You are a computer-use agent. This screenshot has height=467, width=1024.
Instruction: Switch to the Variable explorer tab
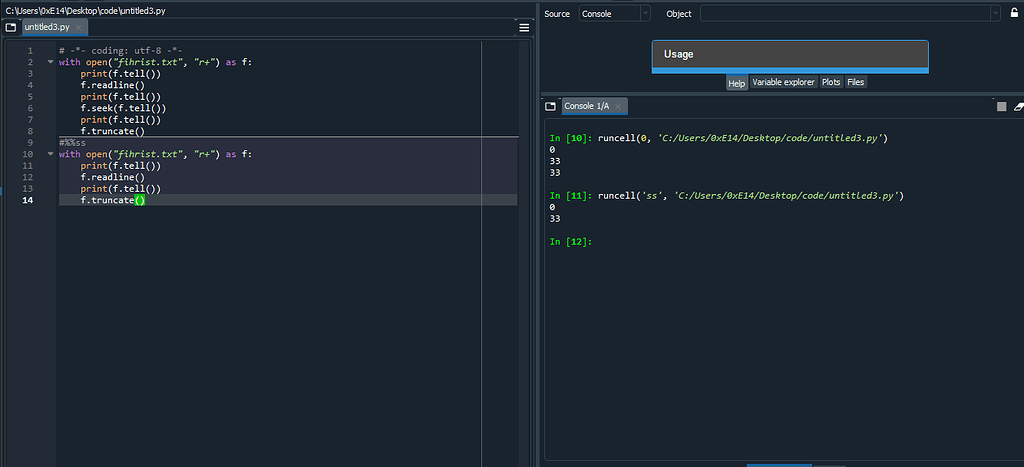(x=783, y=83)
